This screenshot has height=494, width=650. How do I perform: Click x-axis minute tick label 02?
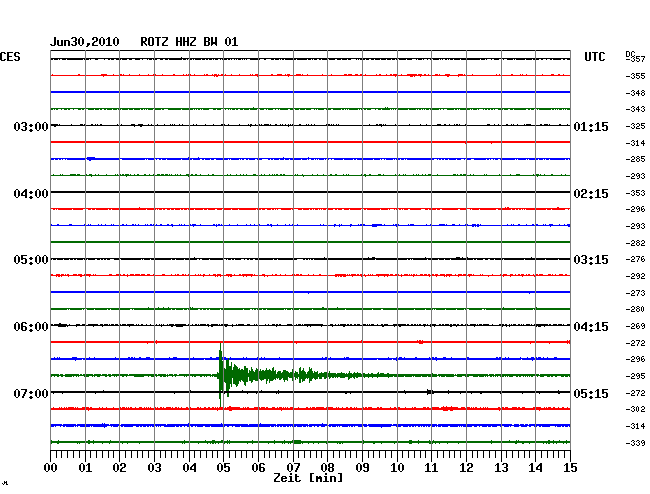(x=119, y=468)
